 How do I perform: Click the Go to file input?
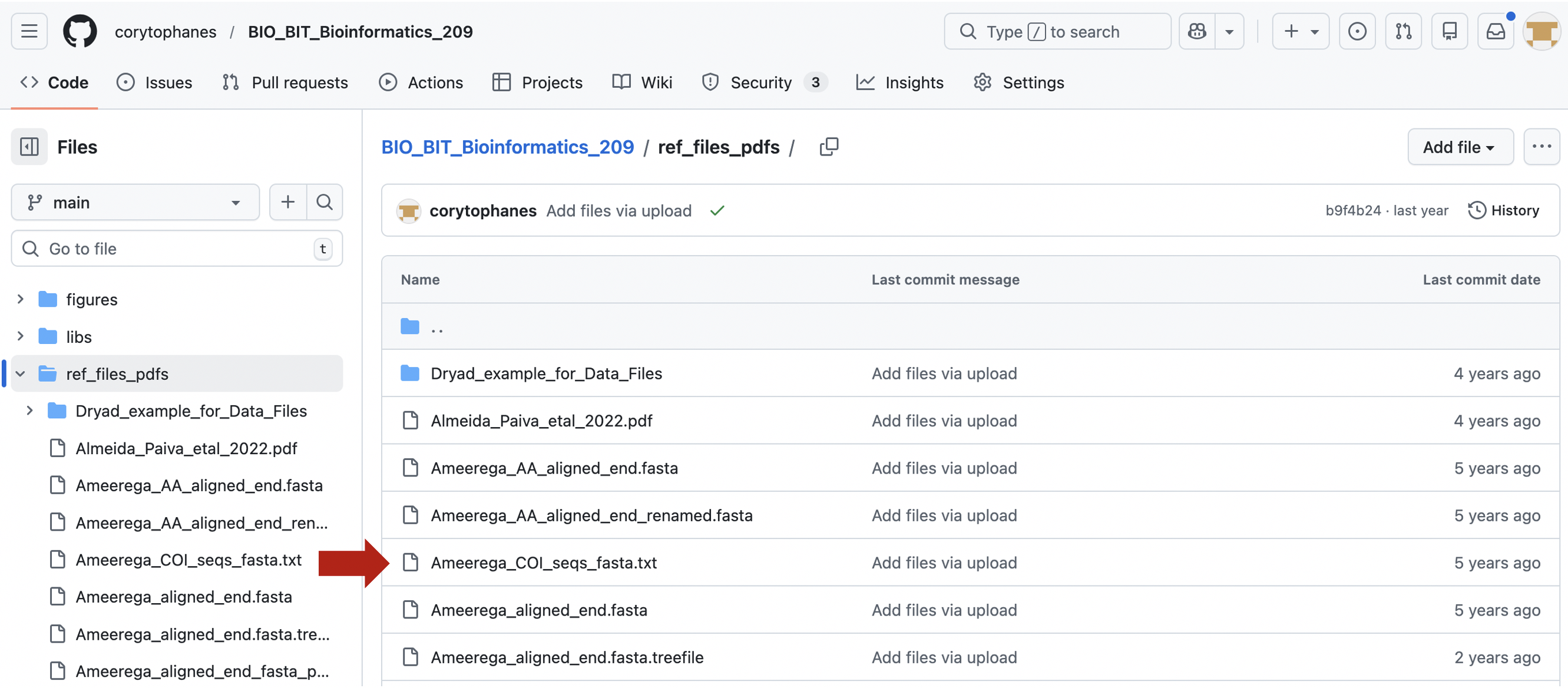[177, 249]
